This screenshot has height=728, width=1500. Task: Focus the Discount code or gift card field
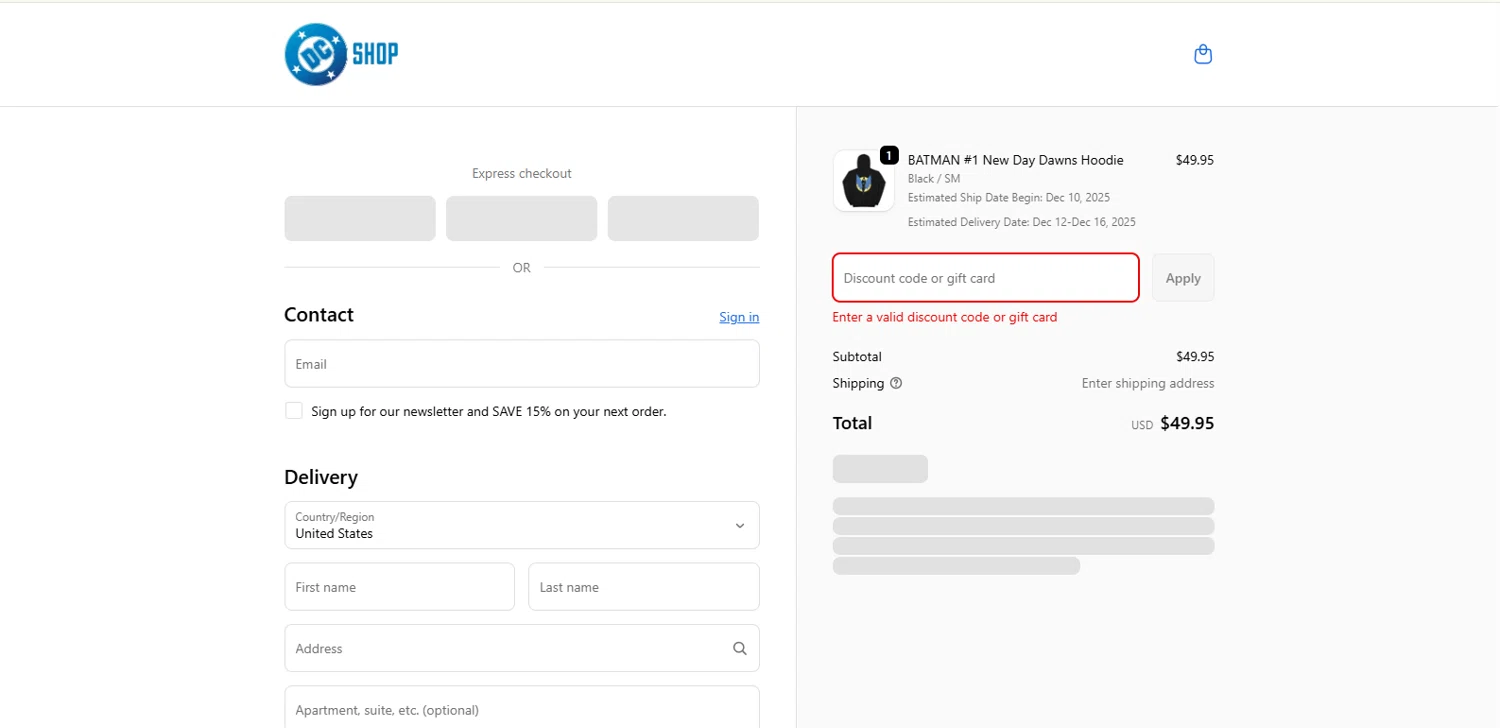pyautogui.click(x=986, y=278)
